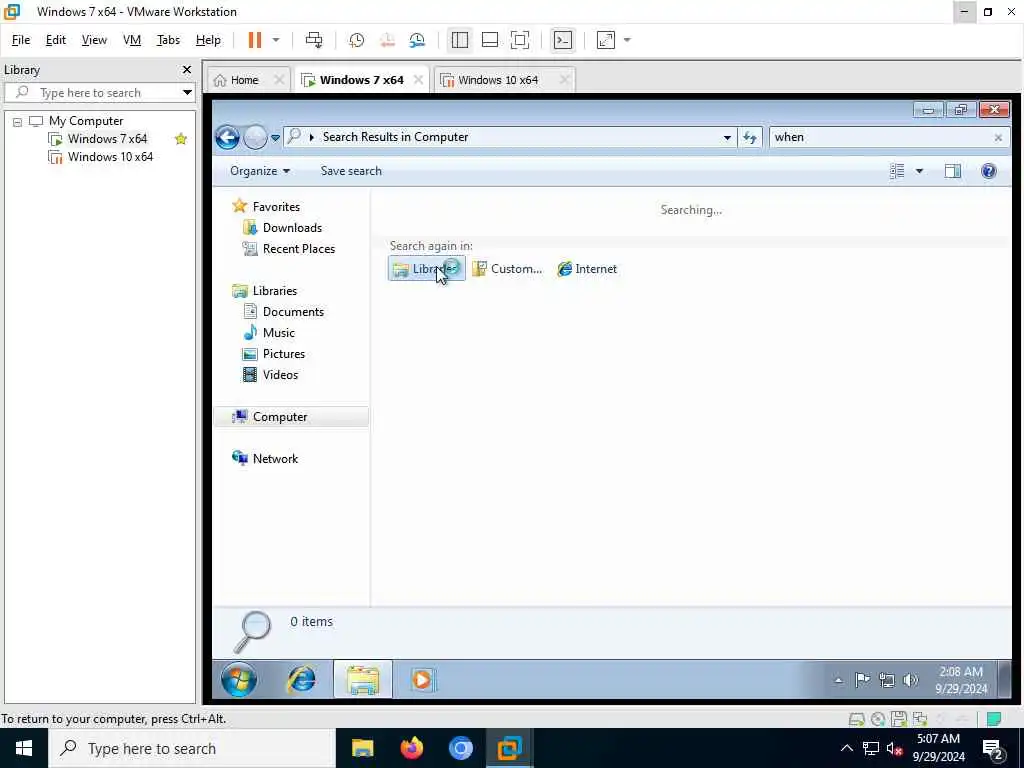The image size is (1024, 768).
Task: Open the Edit menu in VMware
Action: 56,40
